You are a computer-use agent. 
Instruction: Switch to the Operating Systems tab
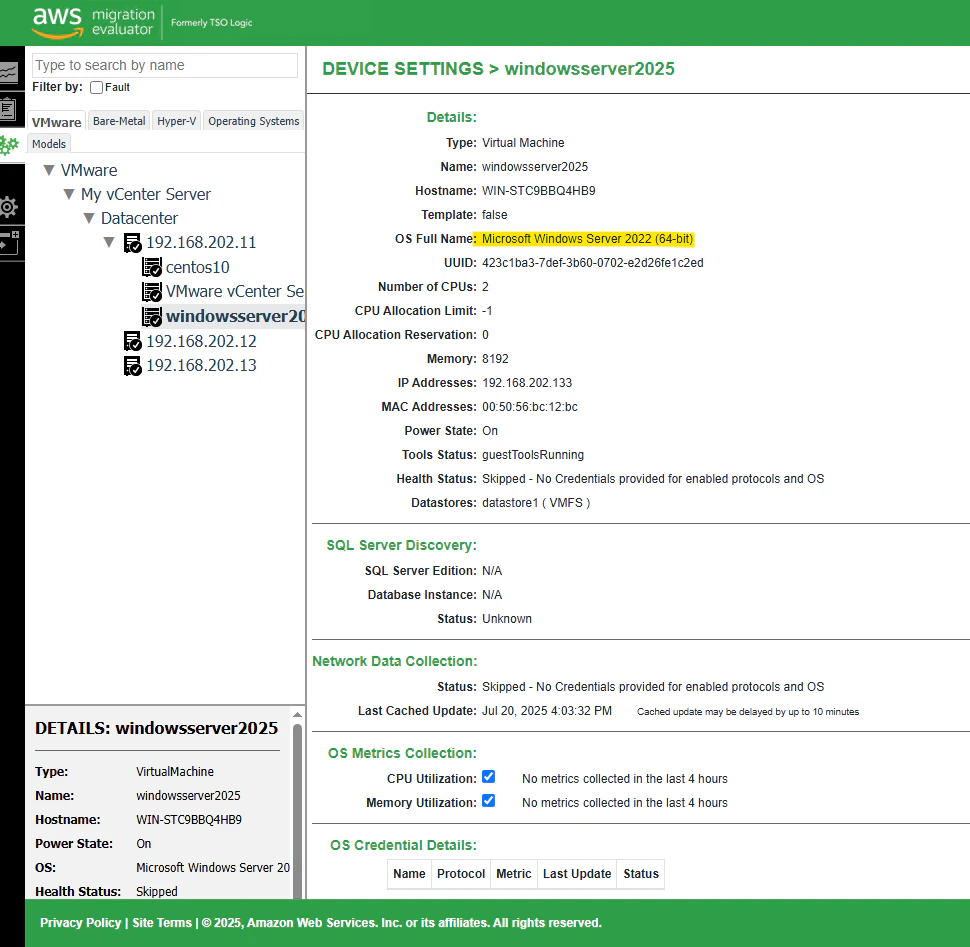(254, 121)
